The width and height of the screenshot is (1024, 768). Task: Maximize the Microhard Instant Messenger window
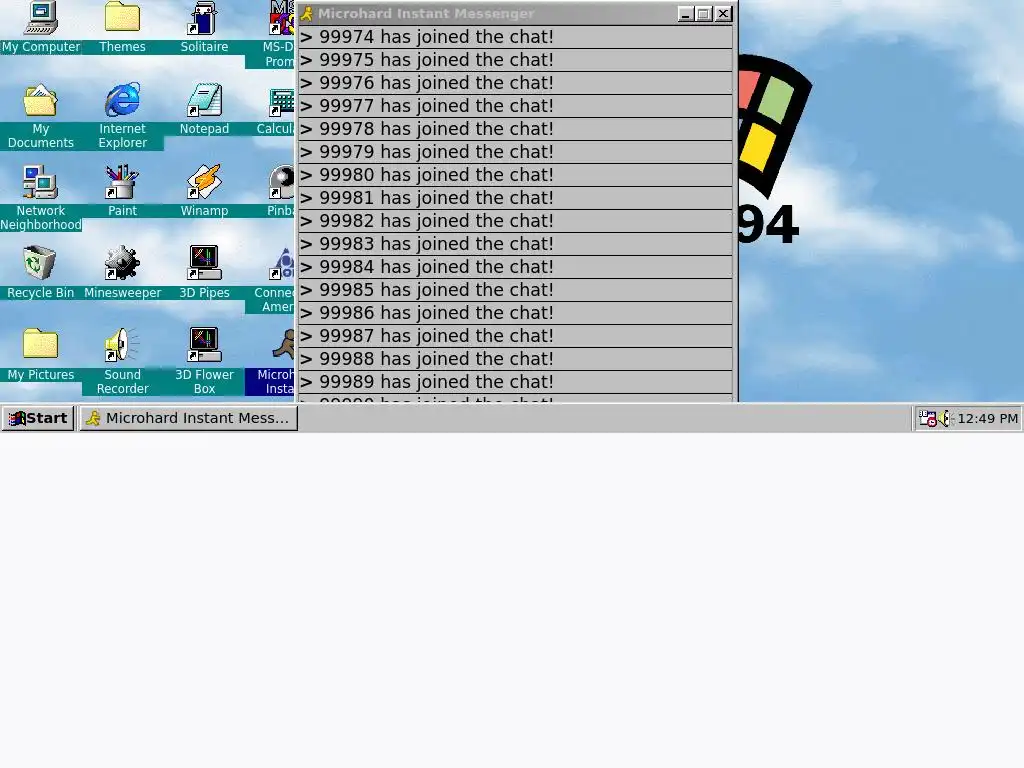coord(703,14)
